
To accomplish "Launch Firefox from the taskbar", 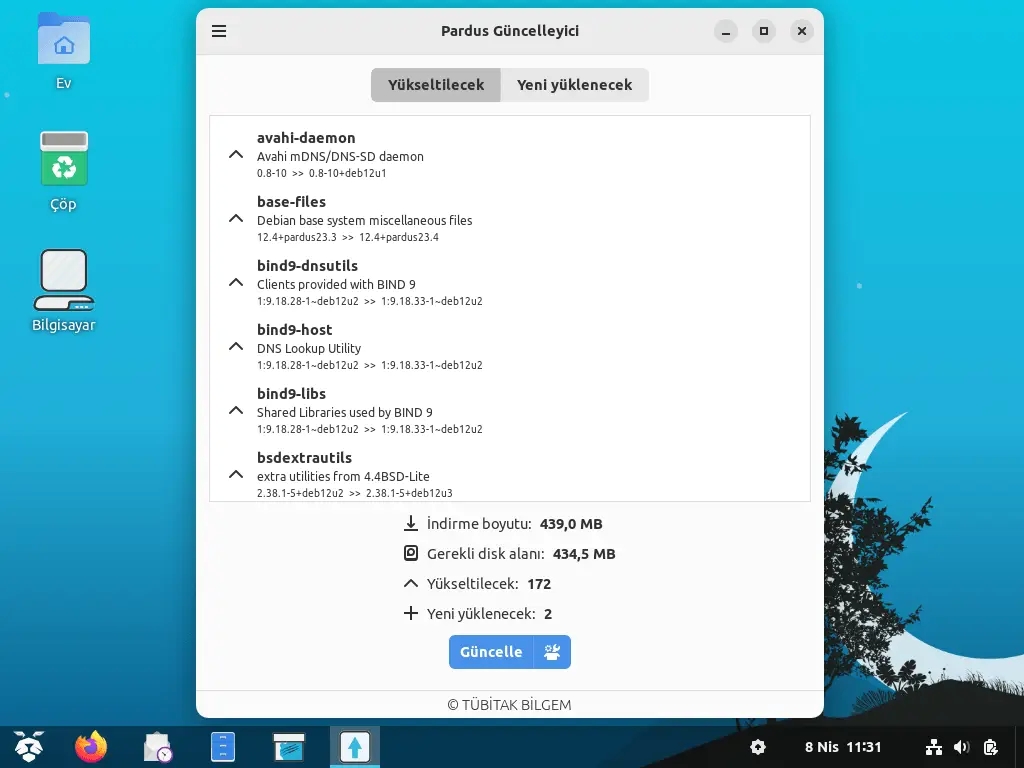I will (x=91, y=746).
